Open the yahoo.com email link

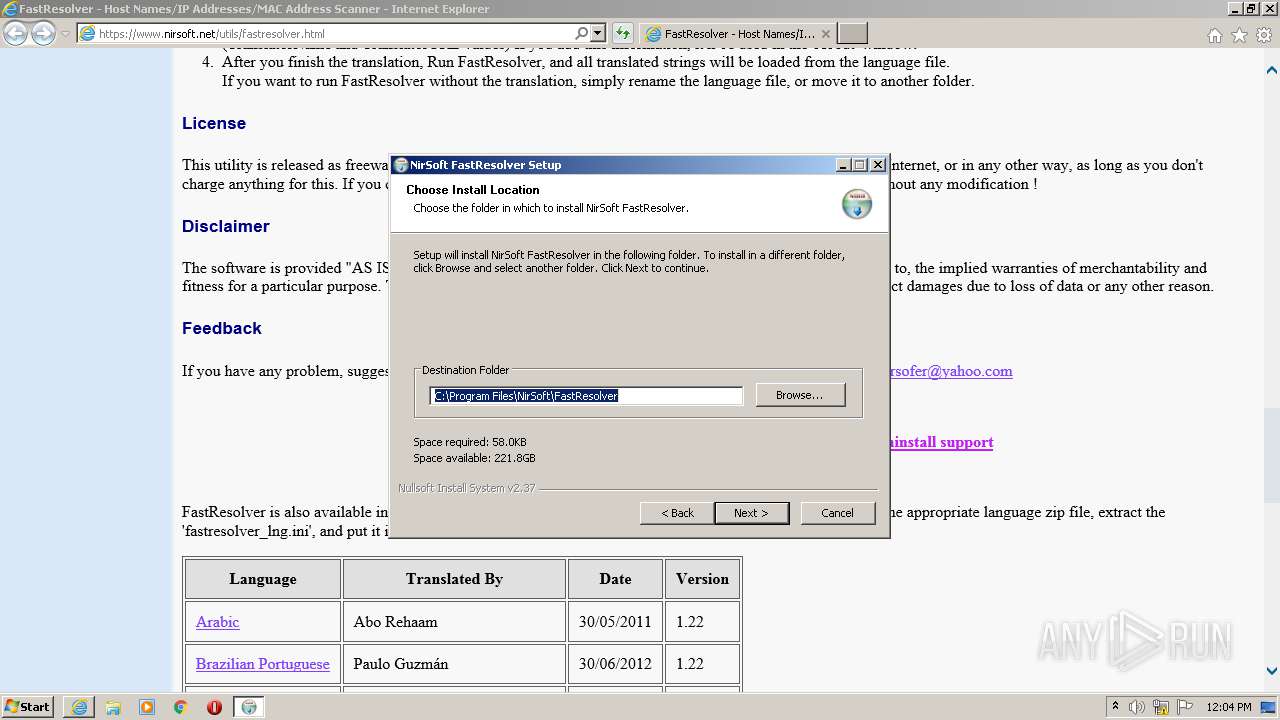tap(950, 371)
